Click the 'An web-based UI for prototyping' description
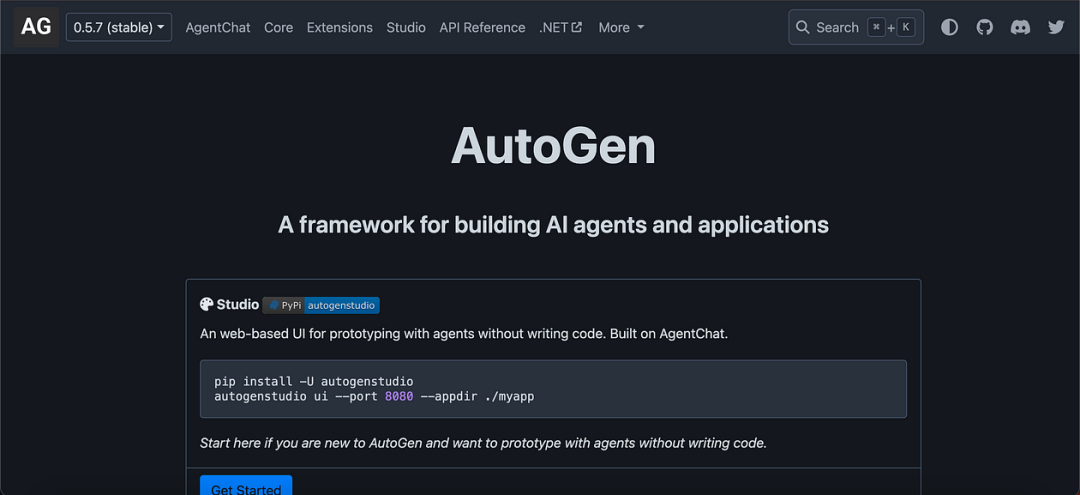This screenshot has height=495, width=1080. (464, 334)
